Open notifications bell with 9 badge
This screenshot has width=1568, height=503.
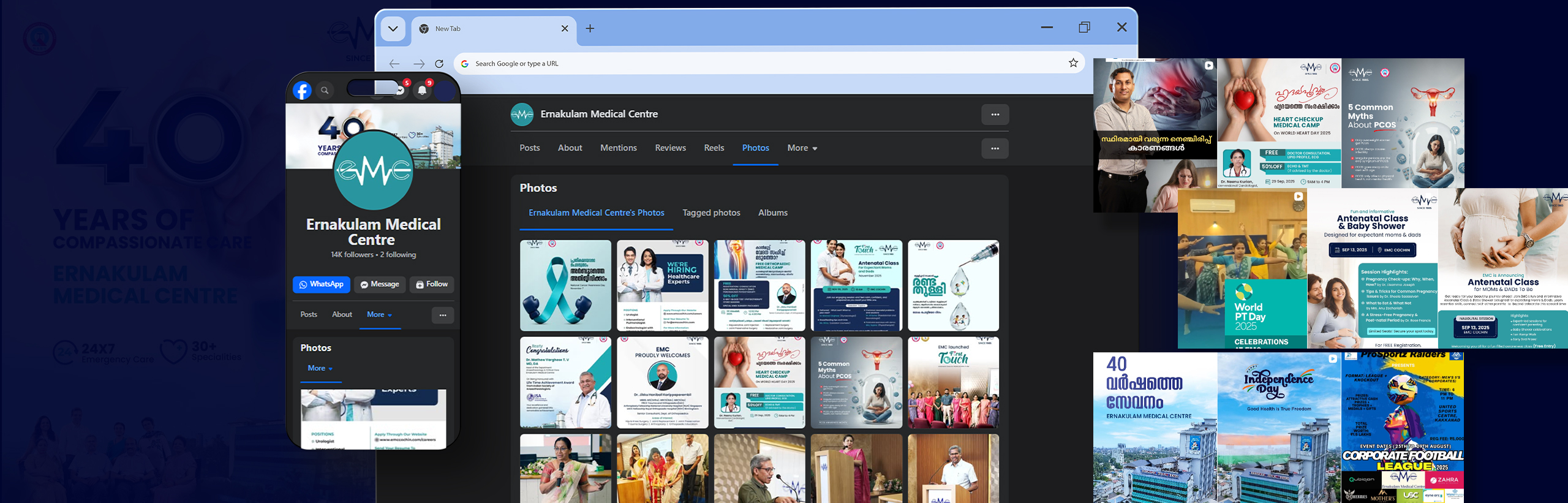tap(422, 91)
